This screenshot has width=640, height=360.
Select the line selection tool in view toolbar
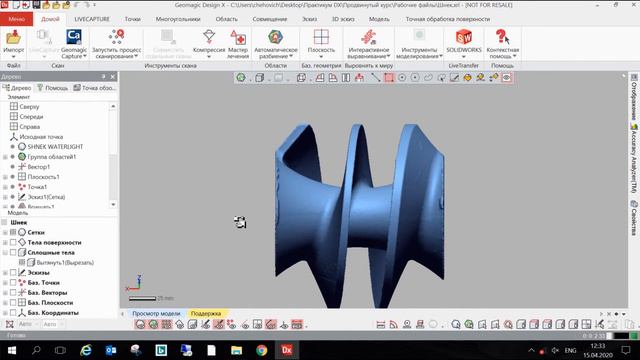[376, 78]
